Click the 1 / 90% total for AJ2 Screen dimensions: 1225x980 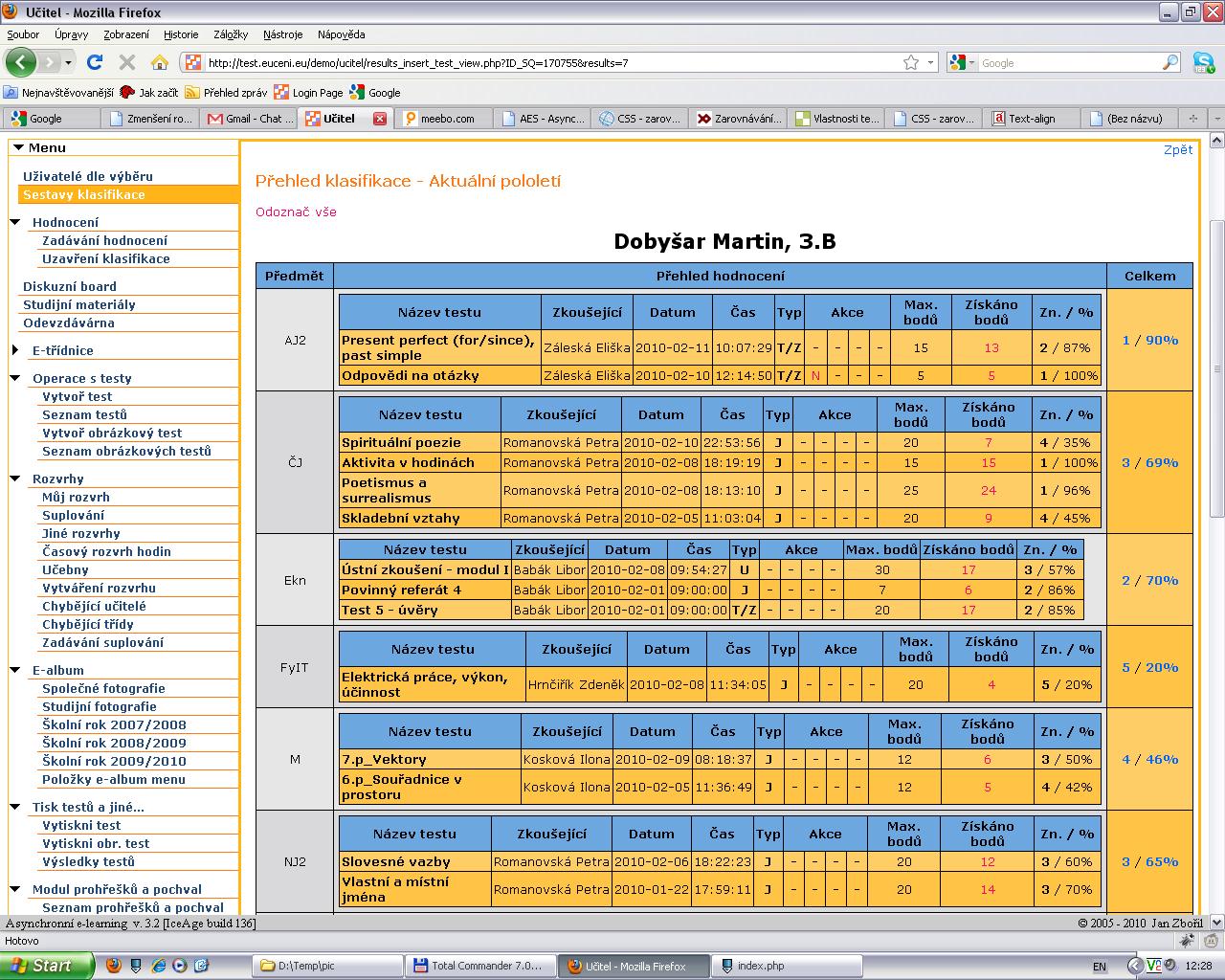(1149, 340)
